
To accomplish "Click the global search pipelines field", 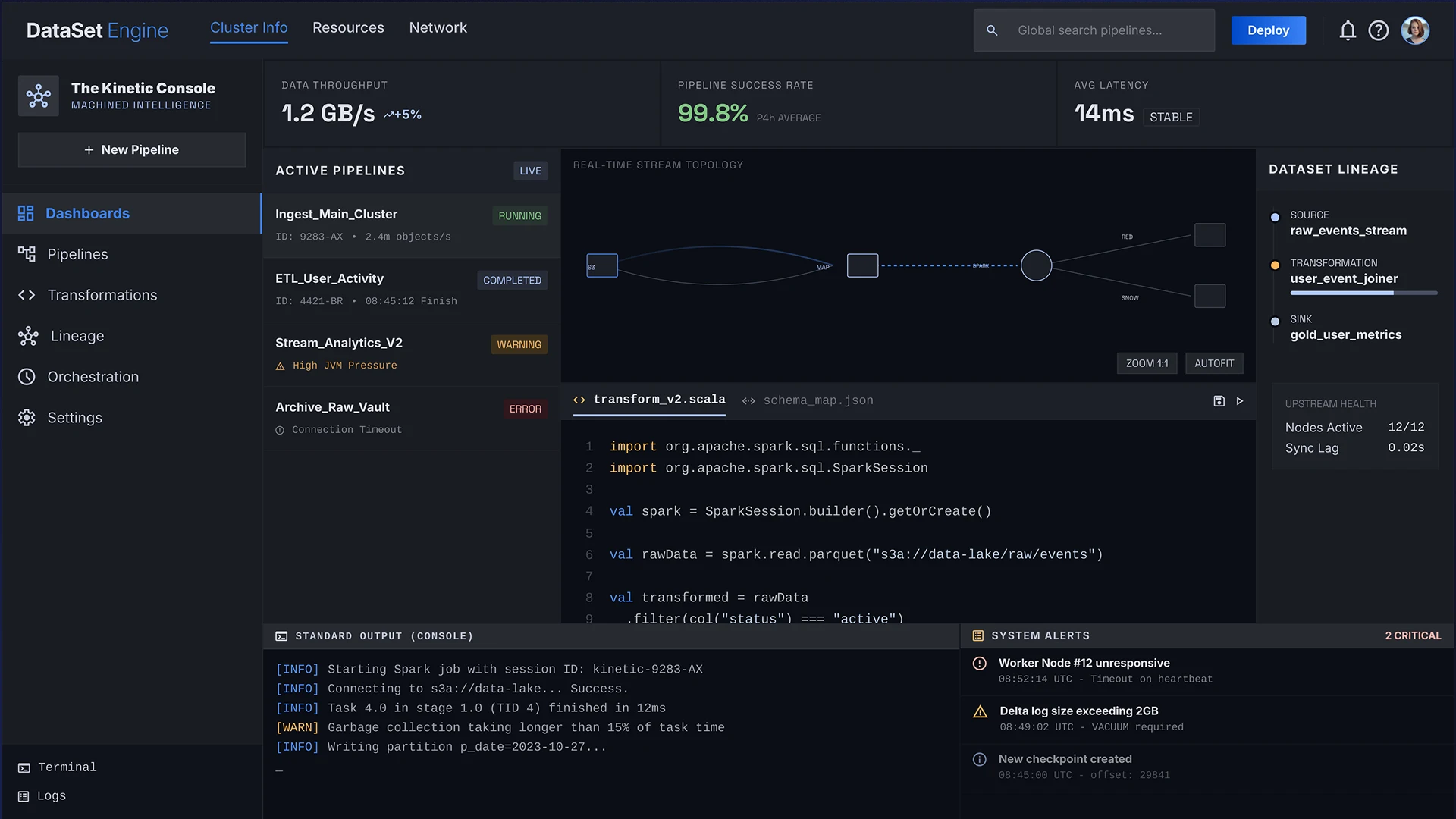I will point(1094,30).
